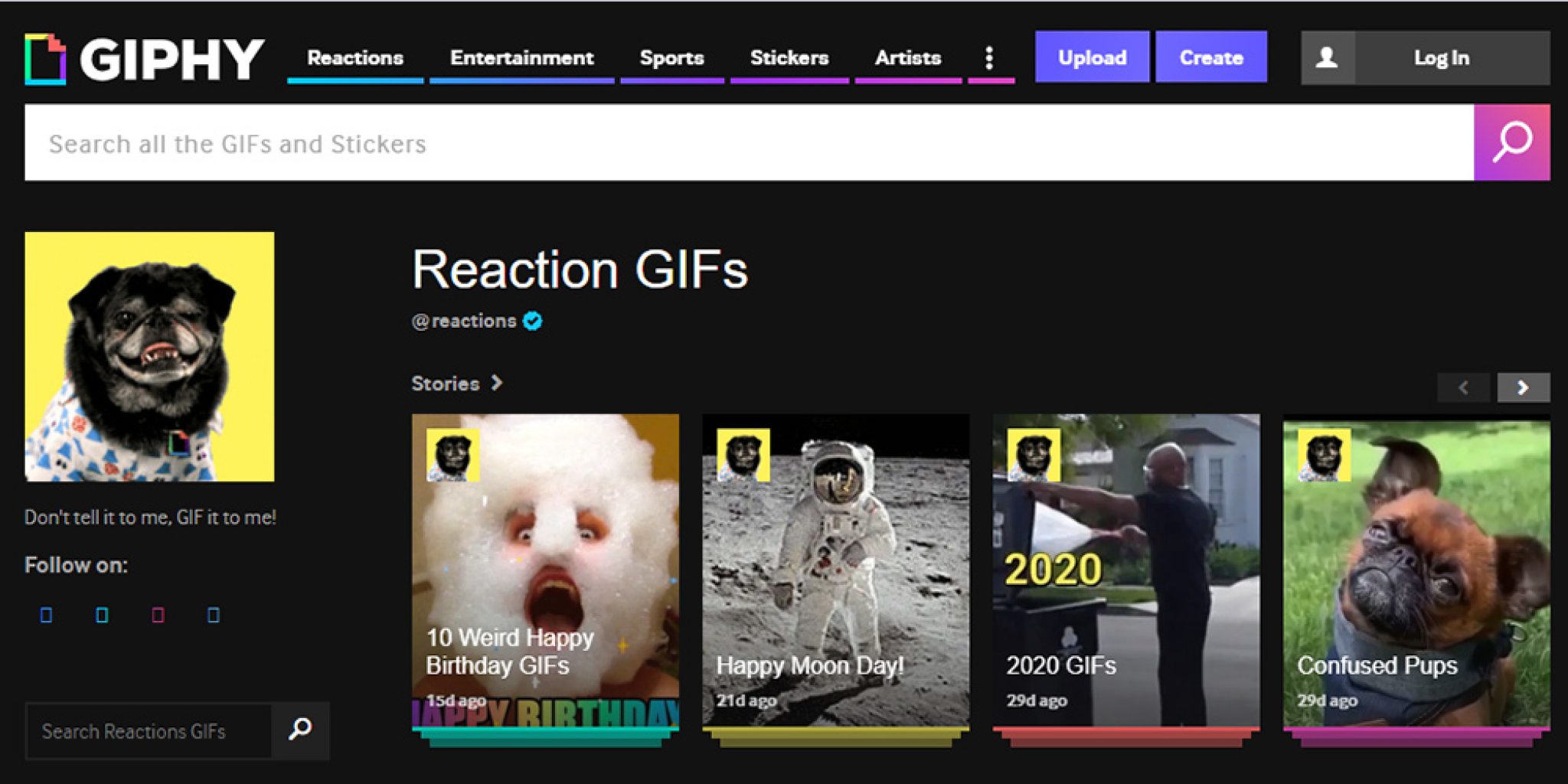Click the pink social follow icon

click(157, 614)
